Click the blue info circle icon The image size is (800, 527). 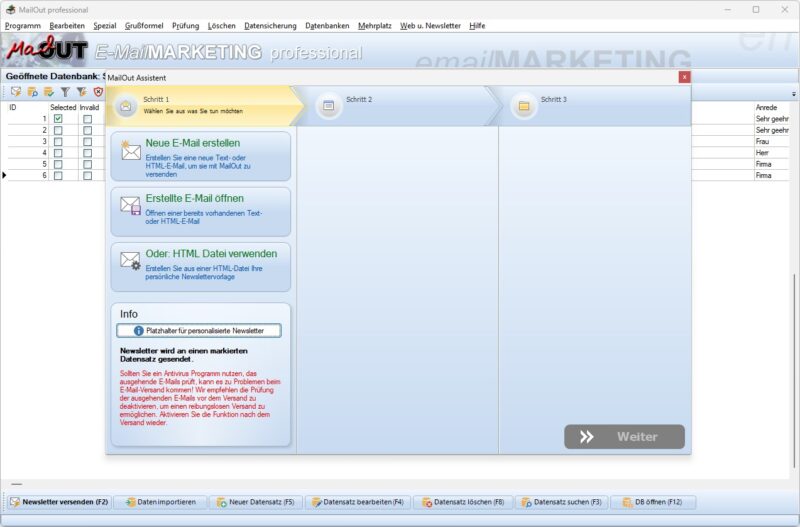click(138, 331)
